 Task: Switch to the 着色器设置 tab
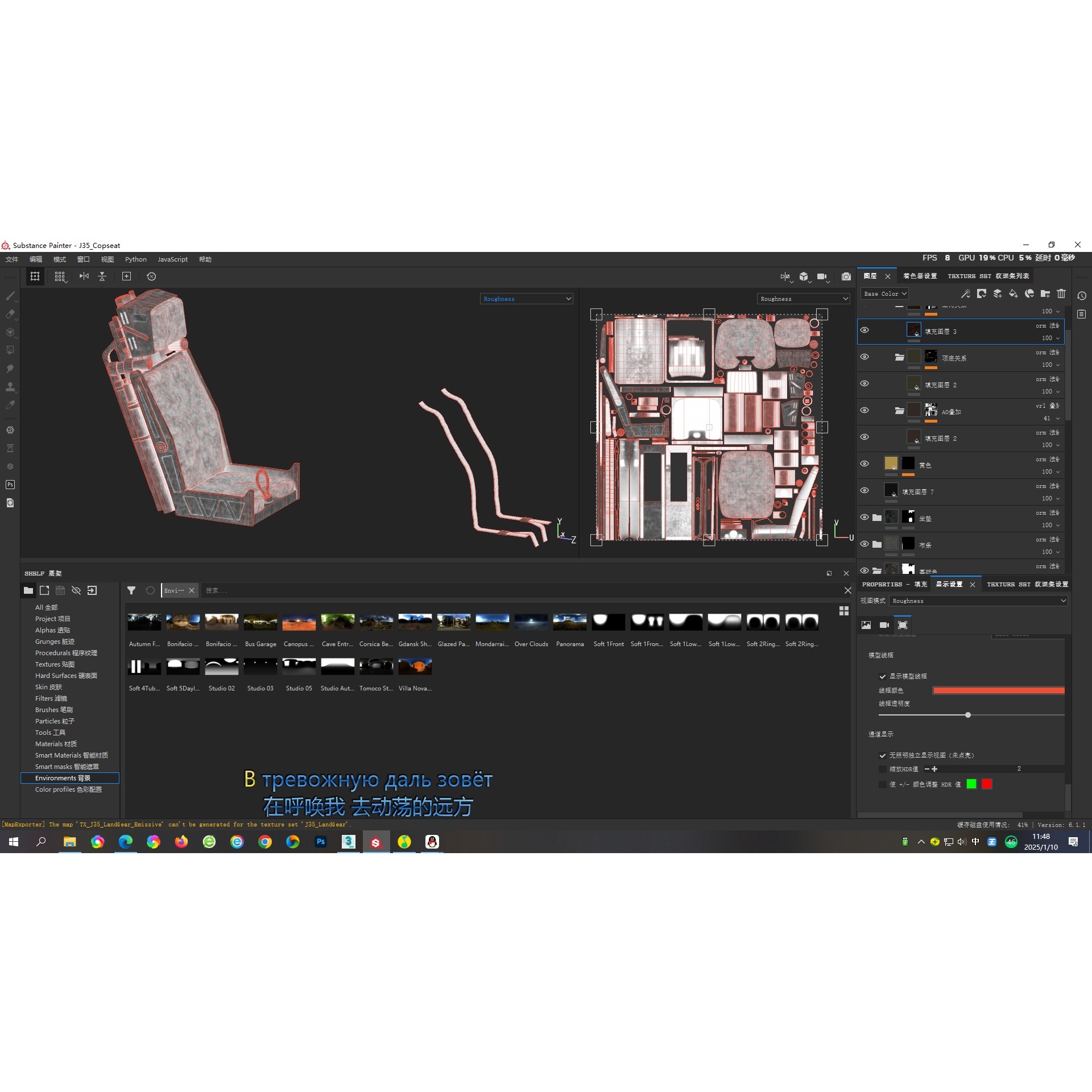coord(920,276)
